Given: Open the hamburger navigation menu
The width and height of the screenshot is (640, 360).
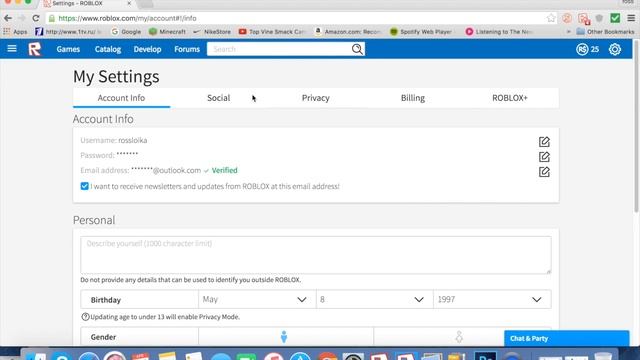Looking at the screenshot, I should pyautogui.click(x=12, y=49).
